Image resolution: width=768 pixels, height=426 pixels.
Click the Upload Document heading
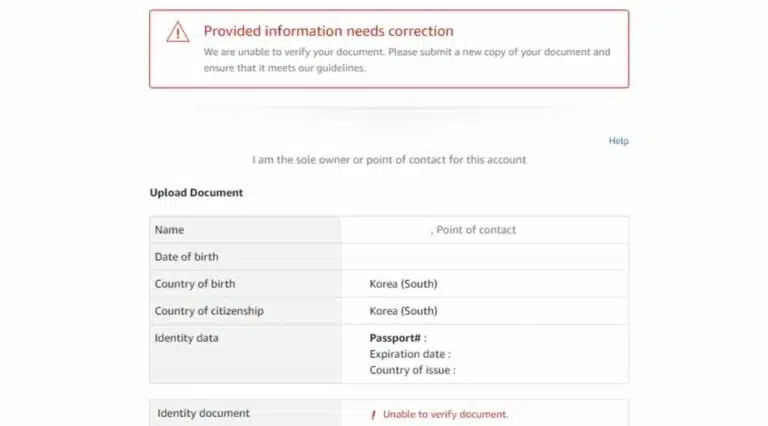[x=196, y=193]
